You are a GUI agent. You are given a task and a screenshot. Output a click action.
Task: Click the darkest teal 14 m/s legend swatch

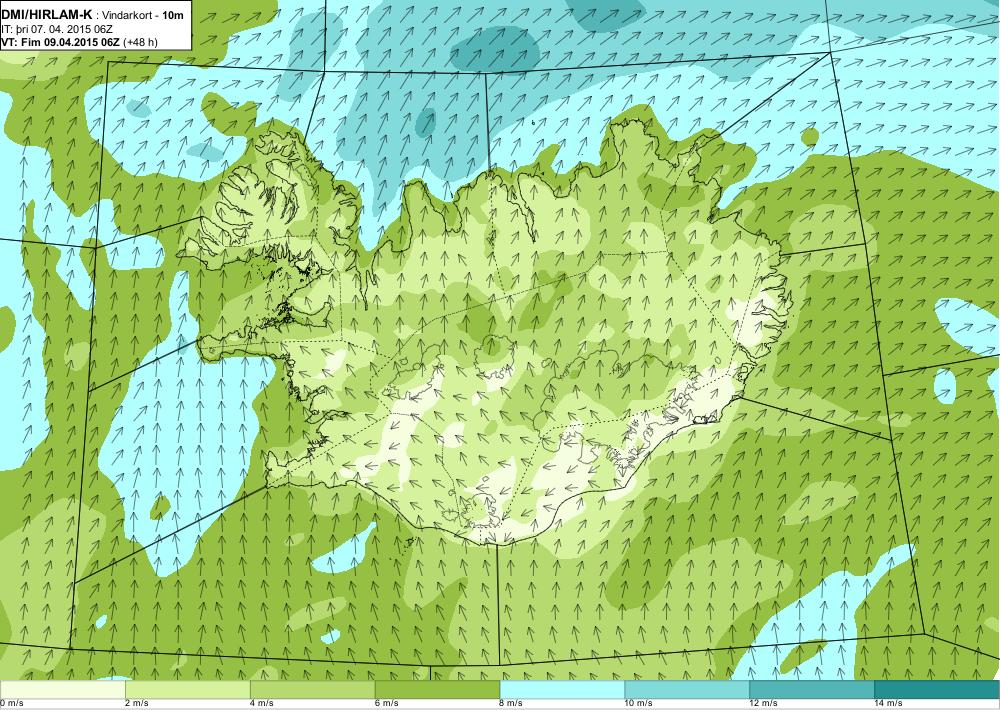pyautogui.click(x=938, y=690)
